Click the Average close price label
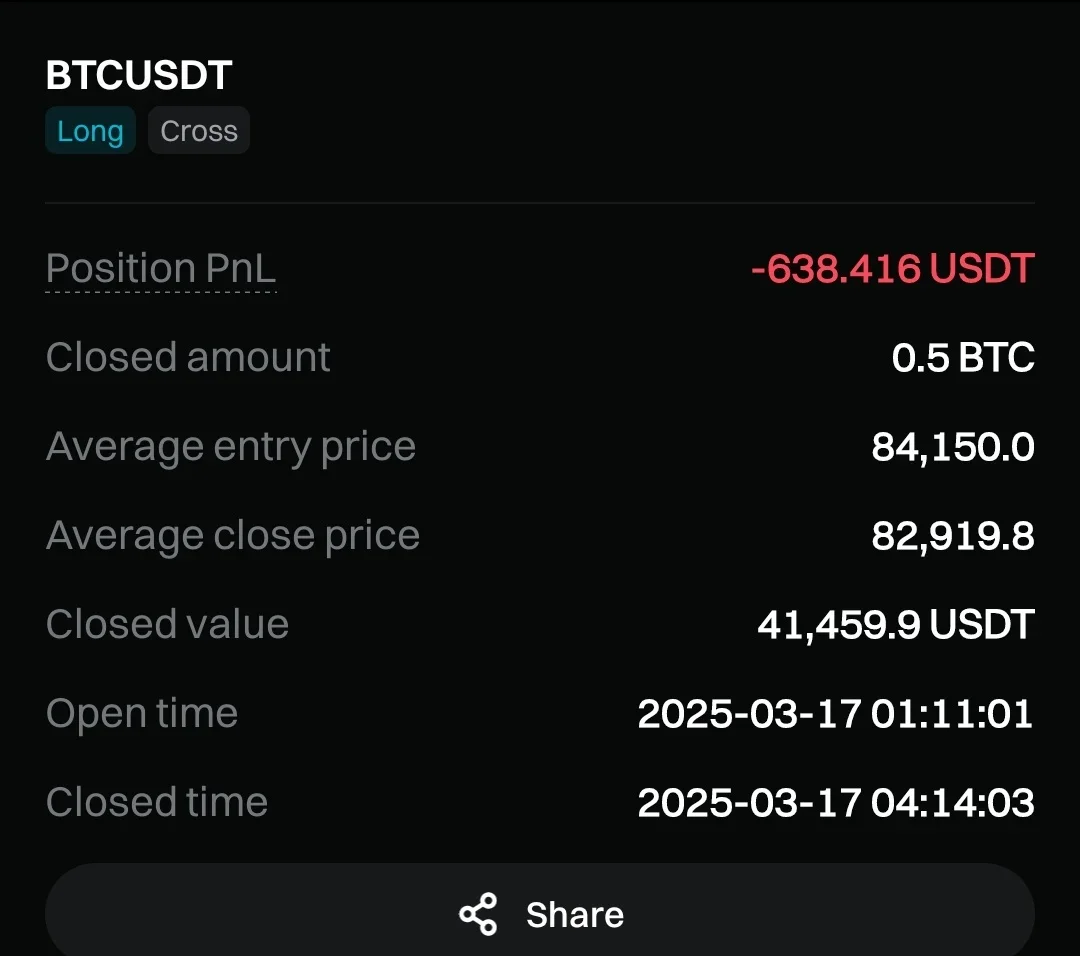 (233, 536)
